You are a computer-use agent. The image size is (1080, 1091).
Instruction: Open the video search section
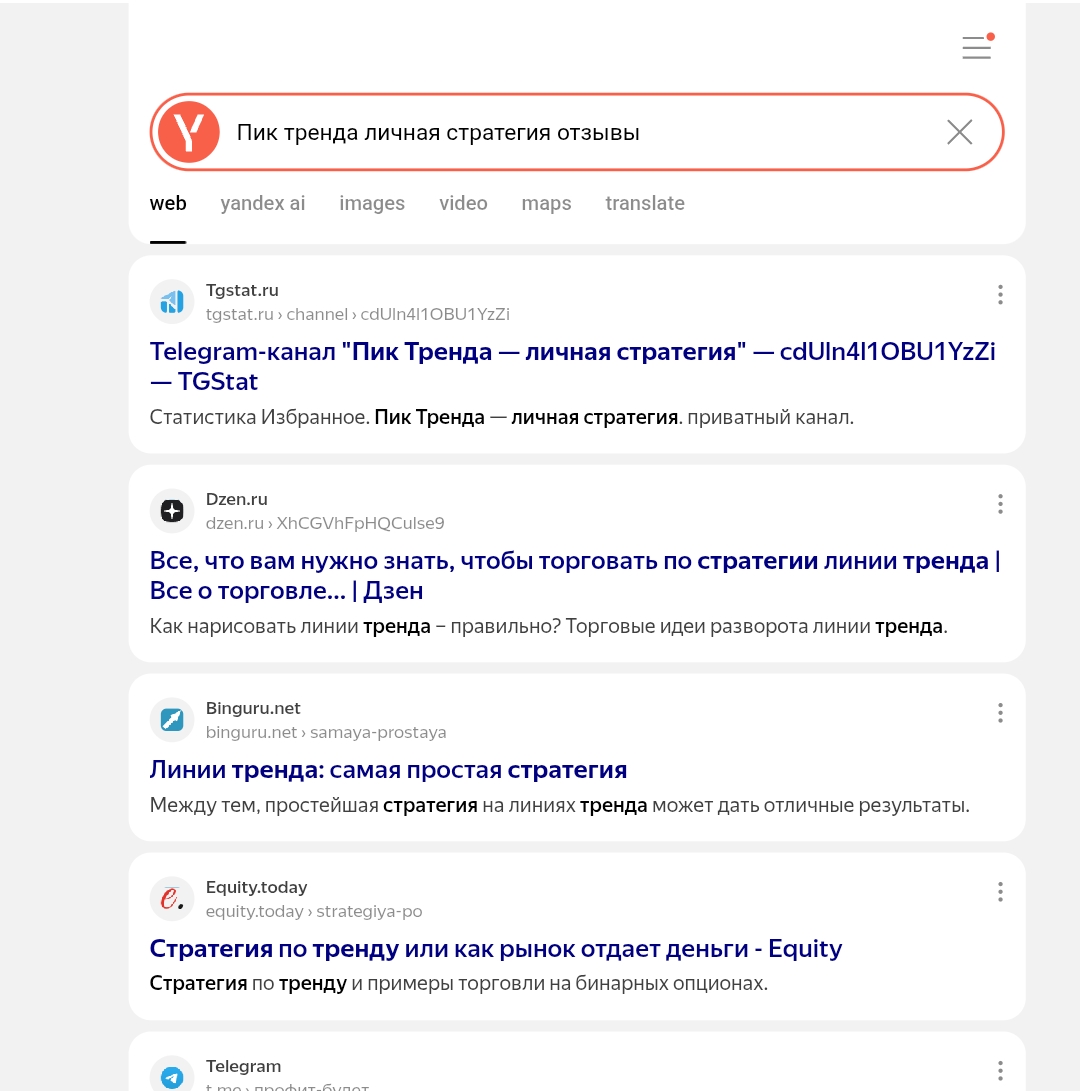(x=463, y=203)
